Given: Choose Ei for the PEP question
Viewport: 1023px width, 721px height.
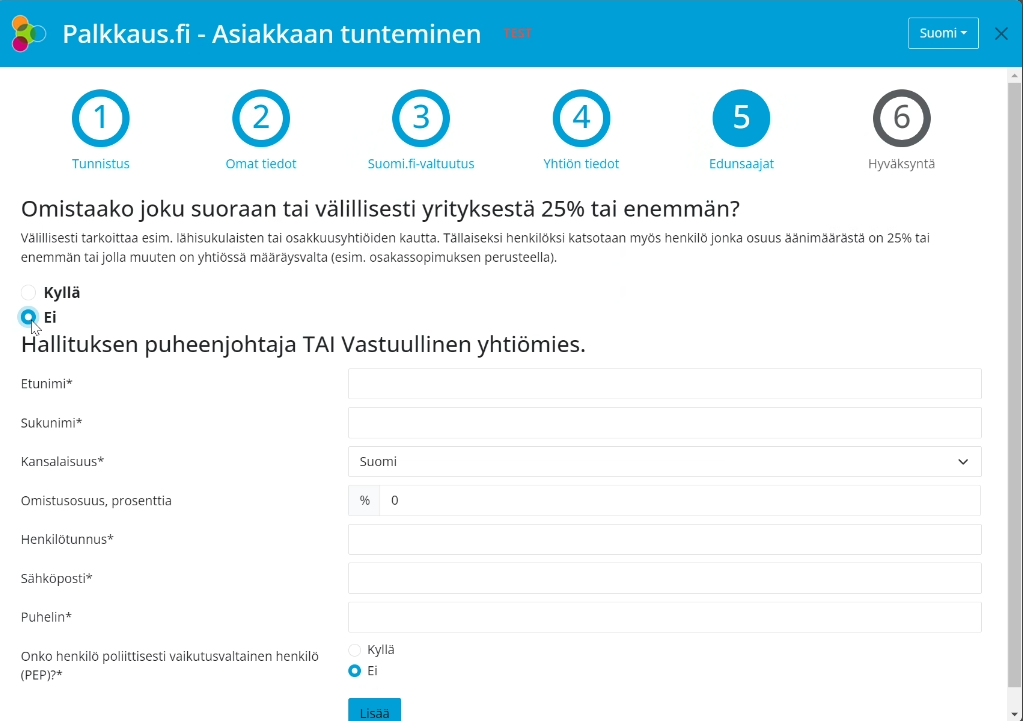Looking at the screenshot, I should (354, 671).
